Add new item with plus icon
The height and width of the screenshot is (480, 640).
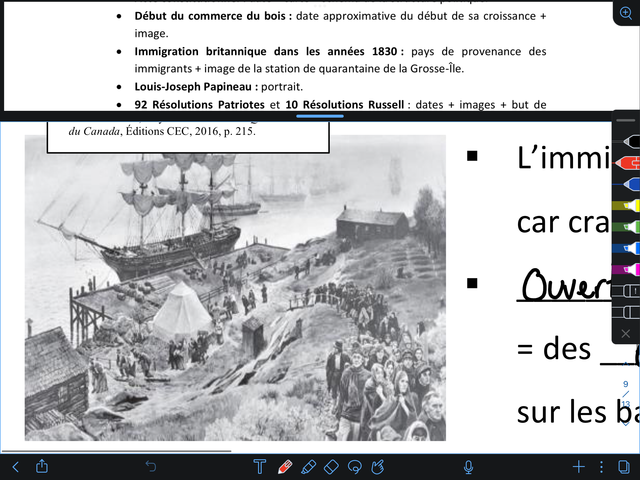(579, 467)
